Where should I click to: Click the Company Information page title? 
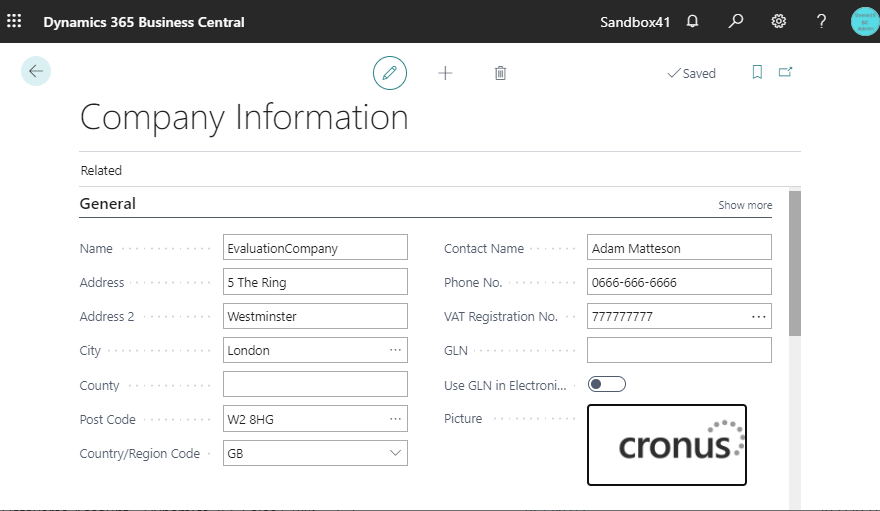244,117
